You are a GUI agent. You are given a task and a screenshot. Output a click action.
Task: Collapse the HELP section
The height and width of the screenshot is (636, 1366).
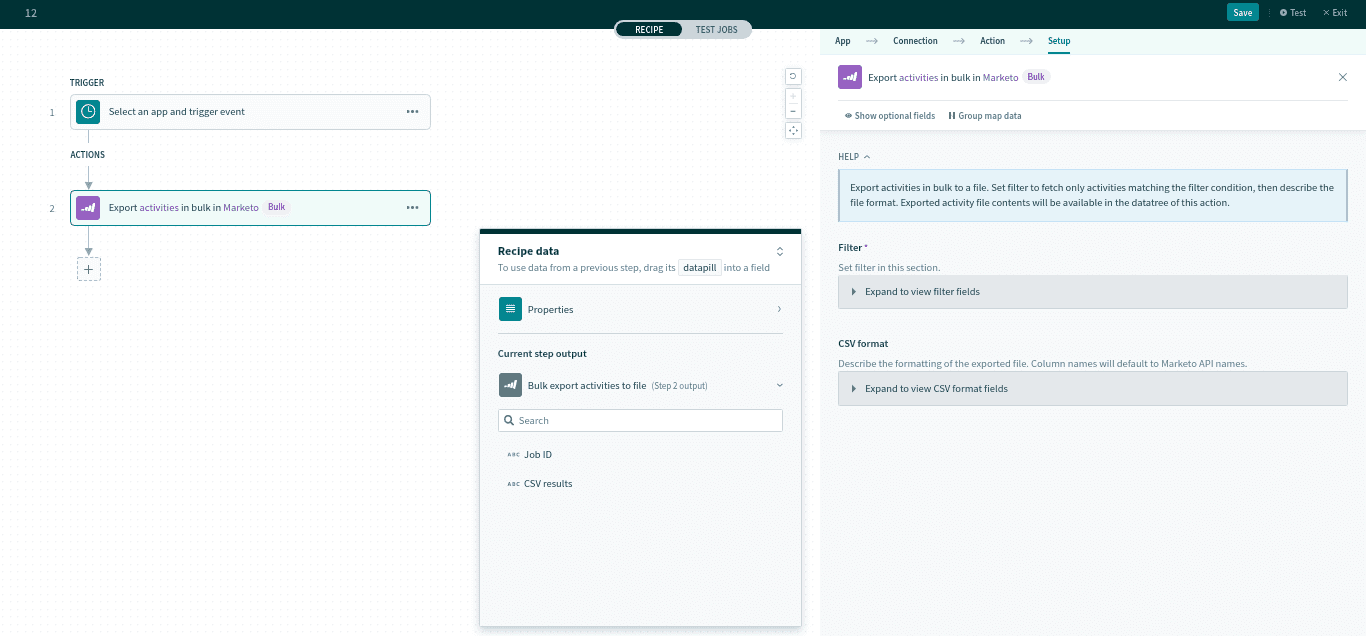854,157
